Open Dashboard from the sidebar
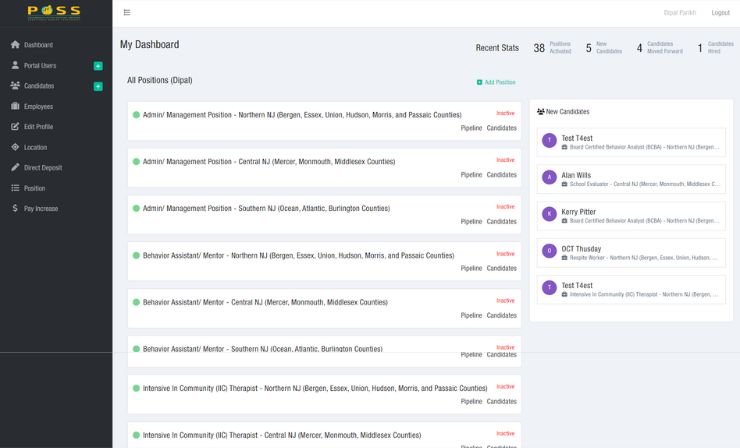Viewport: 740px width, 448px height. click(38, 45)
